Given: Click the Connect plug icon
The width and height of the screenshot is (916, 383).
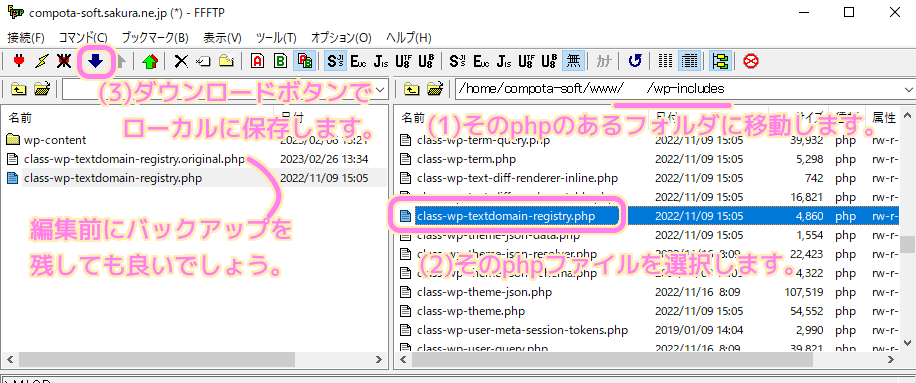Looking at the screenshot, I should [x=19, y=61].
